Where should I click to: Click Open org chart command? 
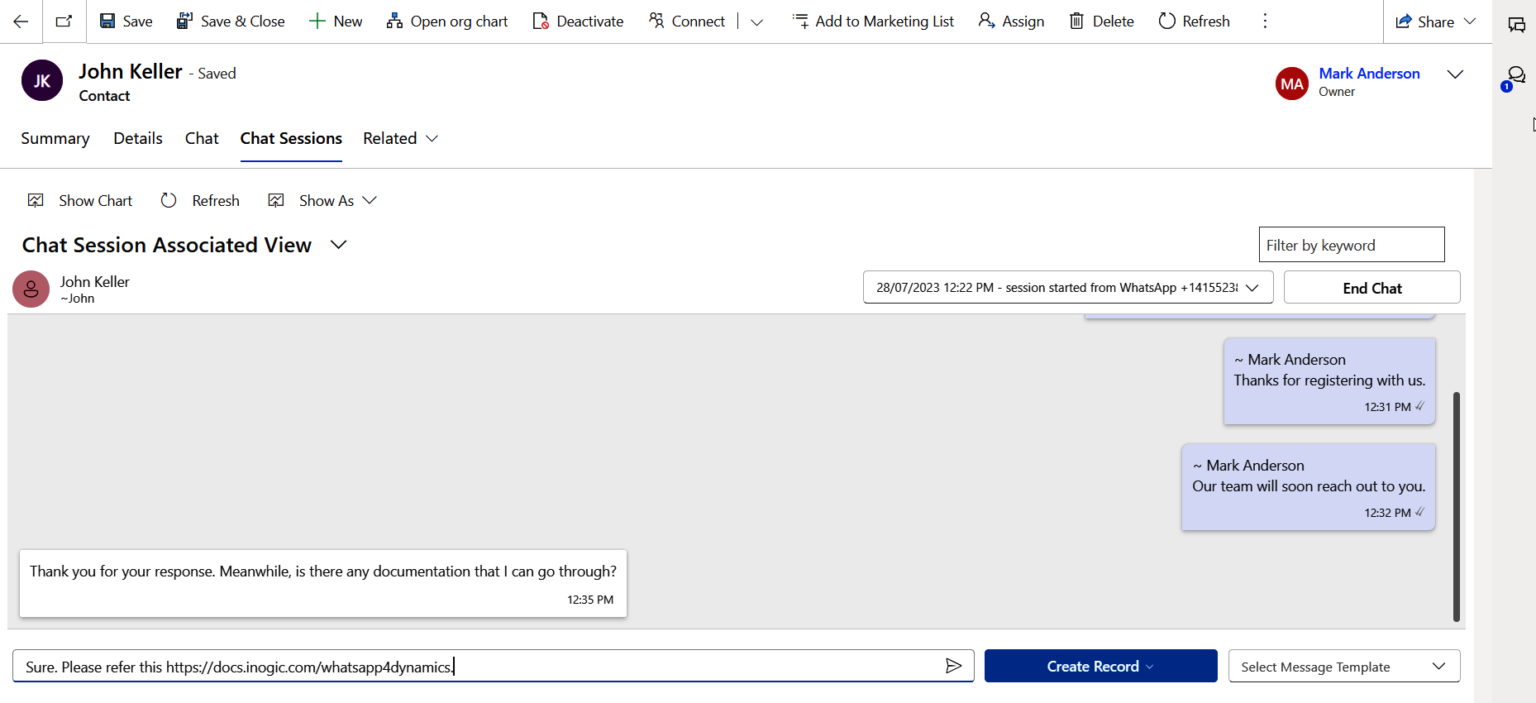(447, 21)
